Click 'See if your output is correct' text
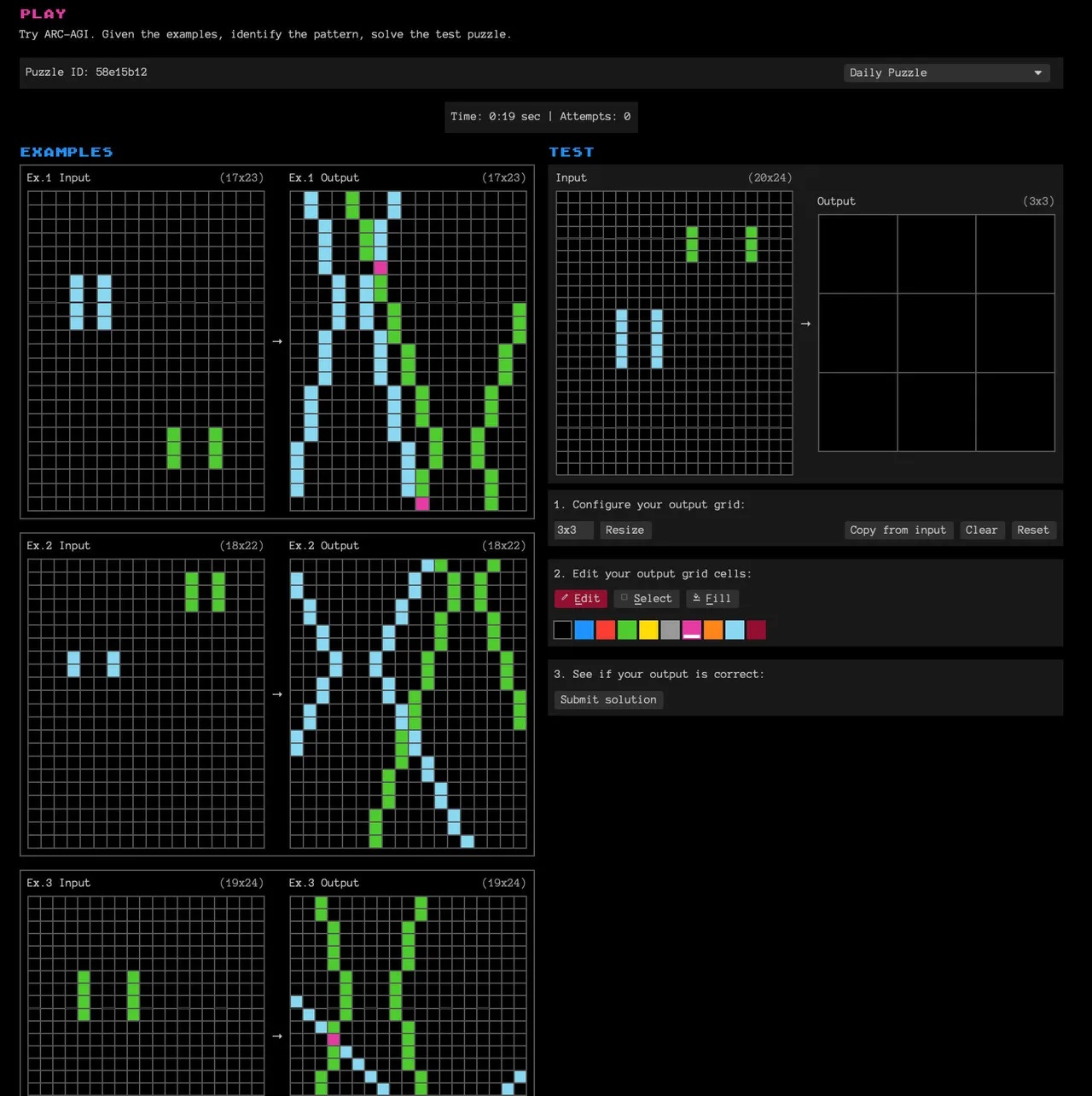Screen dimensions: 1092x1096 (x=659, y=674)
